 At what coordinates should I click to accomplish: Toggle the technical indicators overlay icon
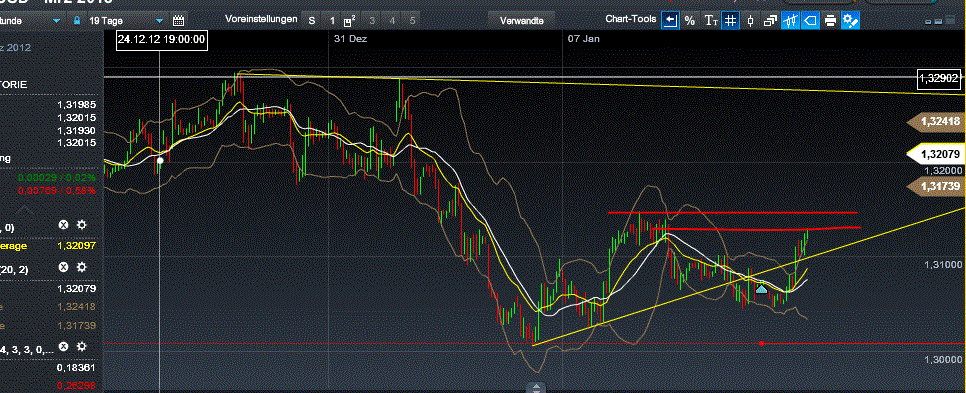click(790, 21)
